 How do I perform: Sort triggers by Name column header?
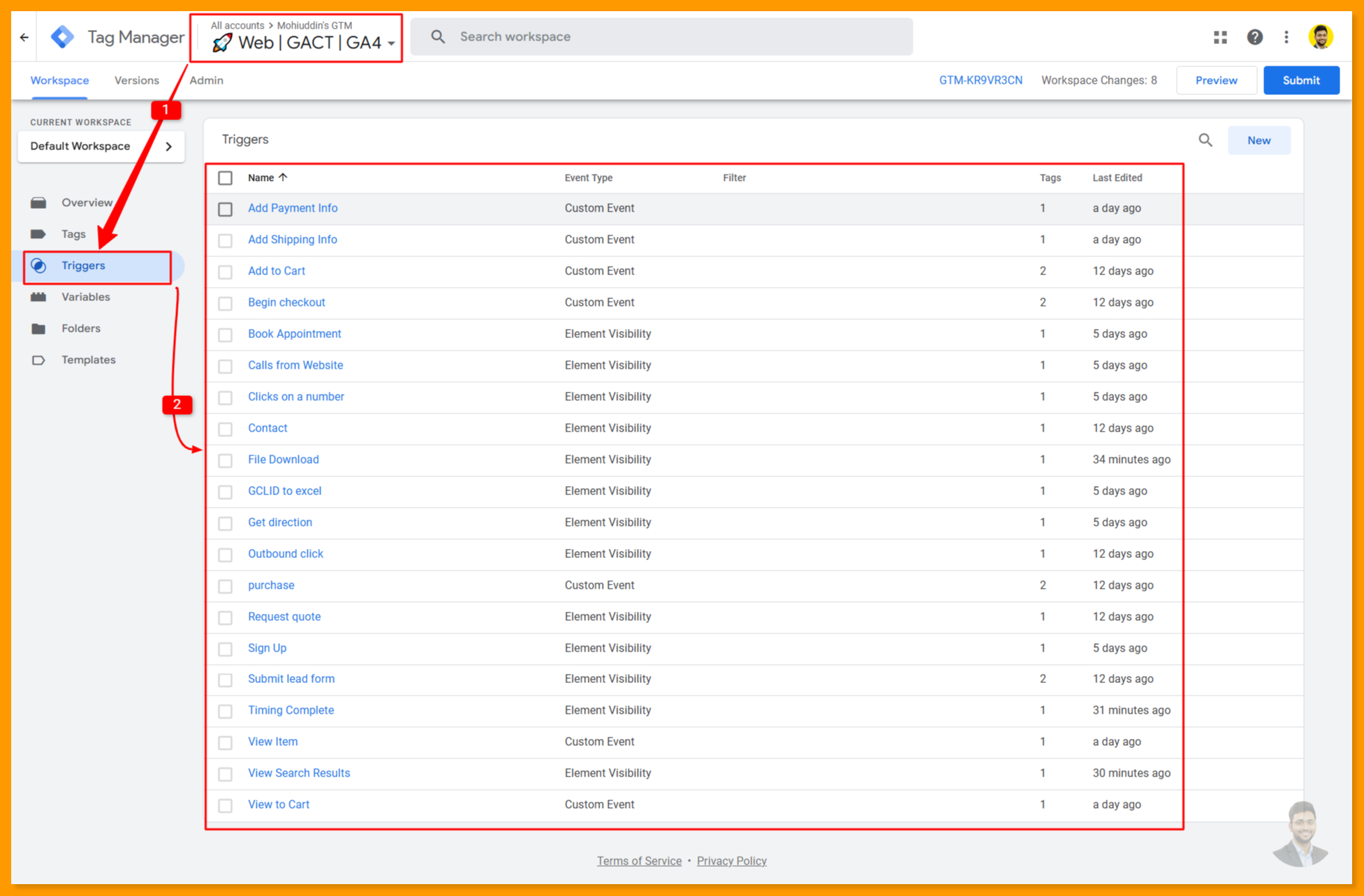(261, 178)
